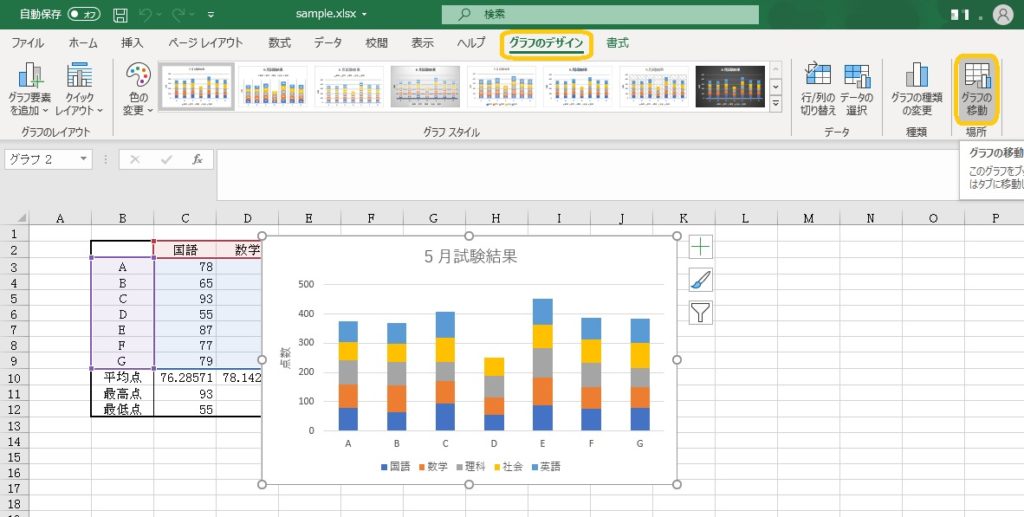
Task: Expand the Name Box dropdown arrow
Action: pyautogui.click(x=83, y=159)
